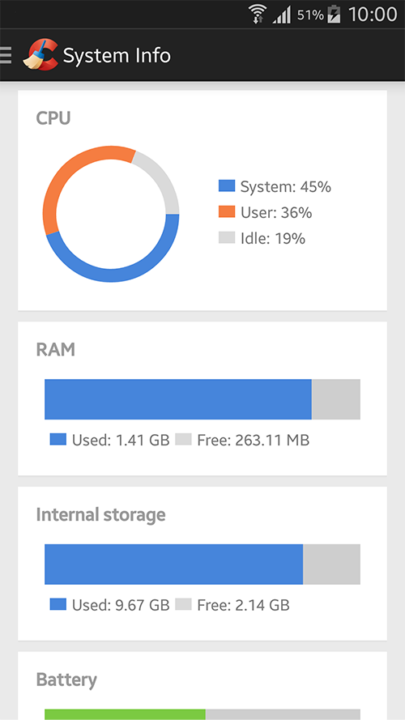This screenshot has height=720, width=405.
Task: Tap the Wi-Fi status icon
Action: coord(258,14)
